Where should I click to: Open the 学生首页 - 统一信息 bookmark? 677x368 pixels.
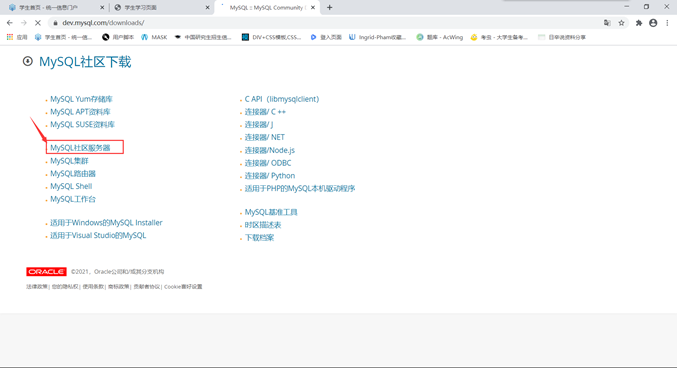(x=63, y=37)
